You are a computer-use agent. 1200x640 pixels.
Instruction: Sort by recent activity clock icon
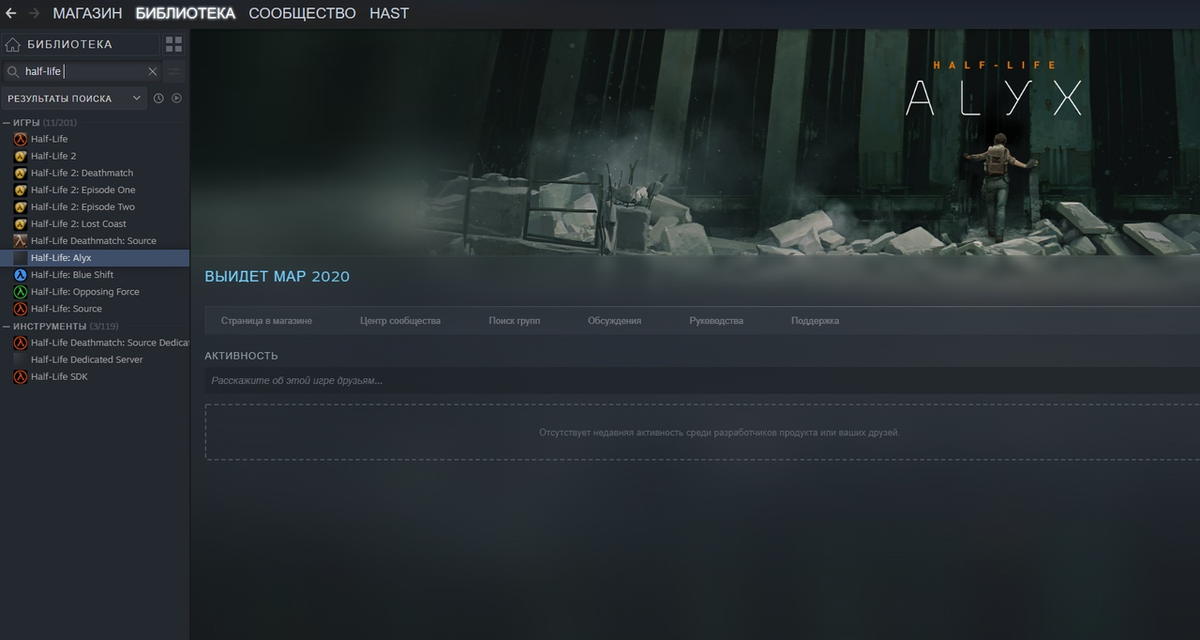click(158, 98)
